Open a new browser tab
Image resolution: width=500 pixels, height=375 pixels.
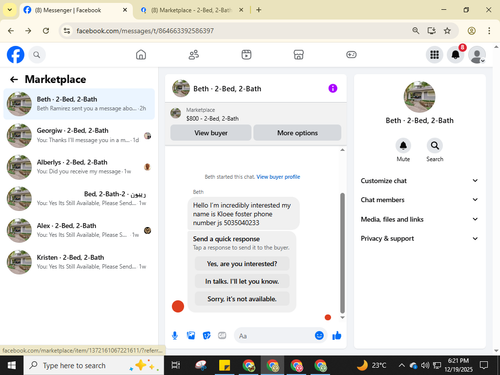259,10
